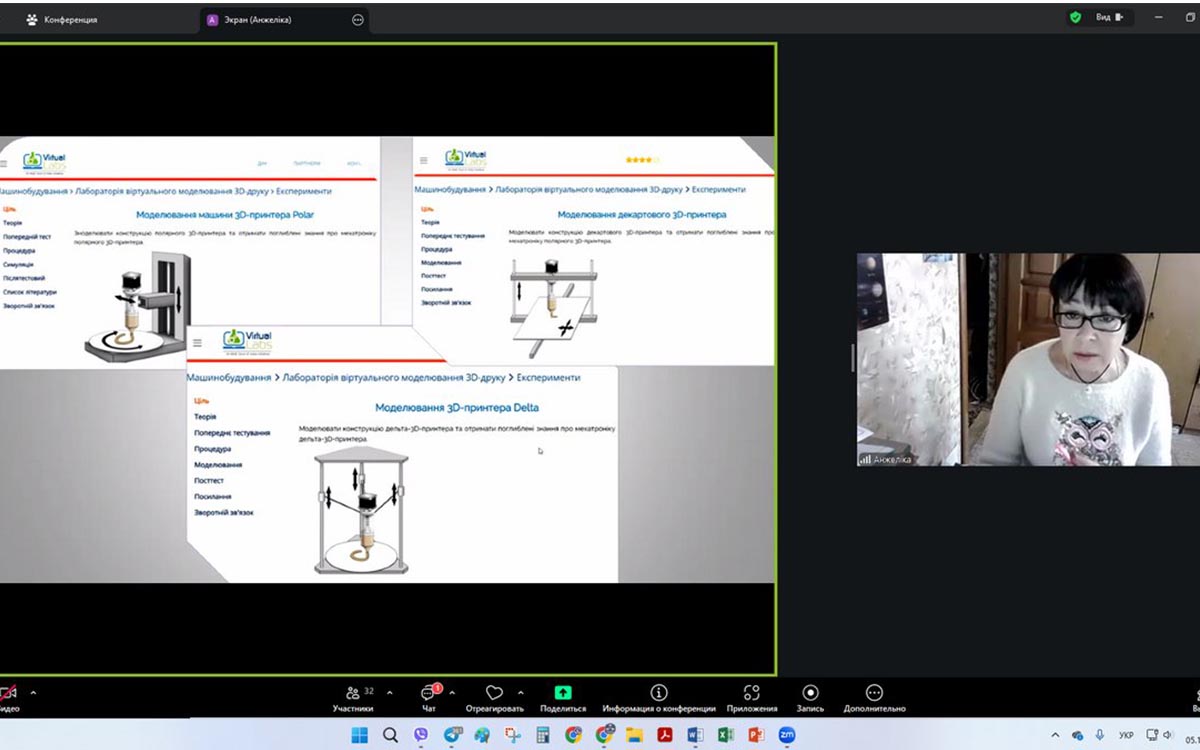Open Windows Start menu on taskbar

pyautogui.click(x=359, y=735)
